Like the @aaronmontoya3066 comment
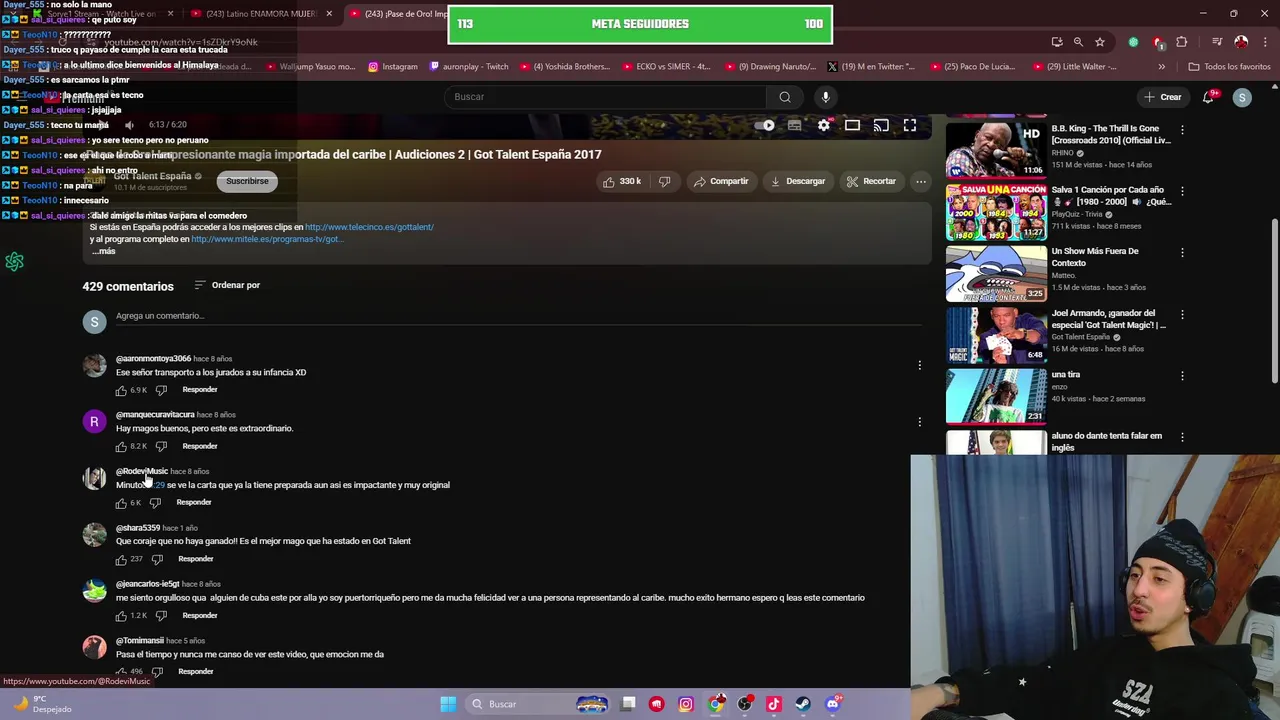Image resolution: width=1280 pixels, height=720 pixels. [121, 390]
